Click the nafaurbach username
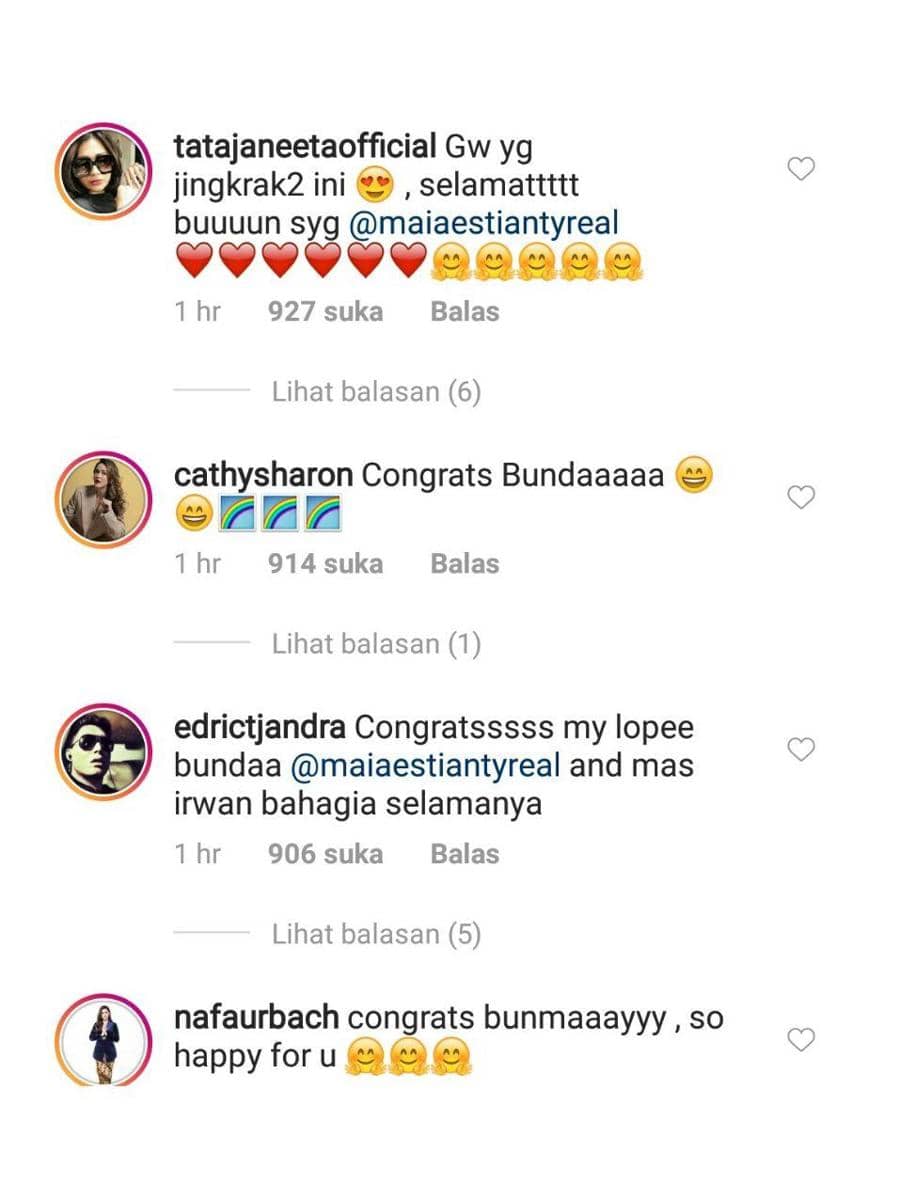The height and width of the screenshot is (1200, 900). (258, 1019)
